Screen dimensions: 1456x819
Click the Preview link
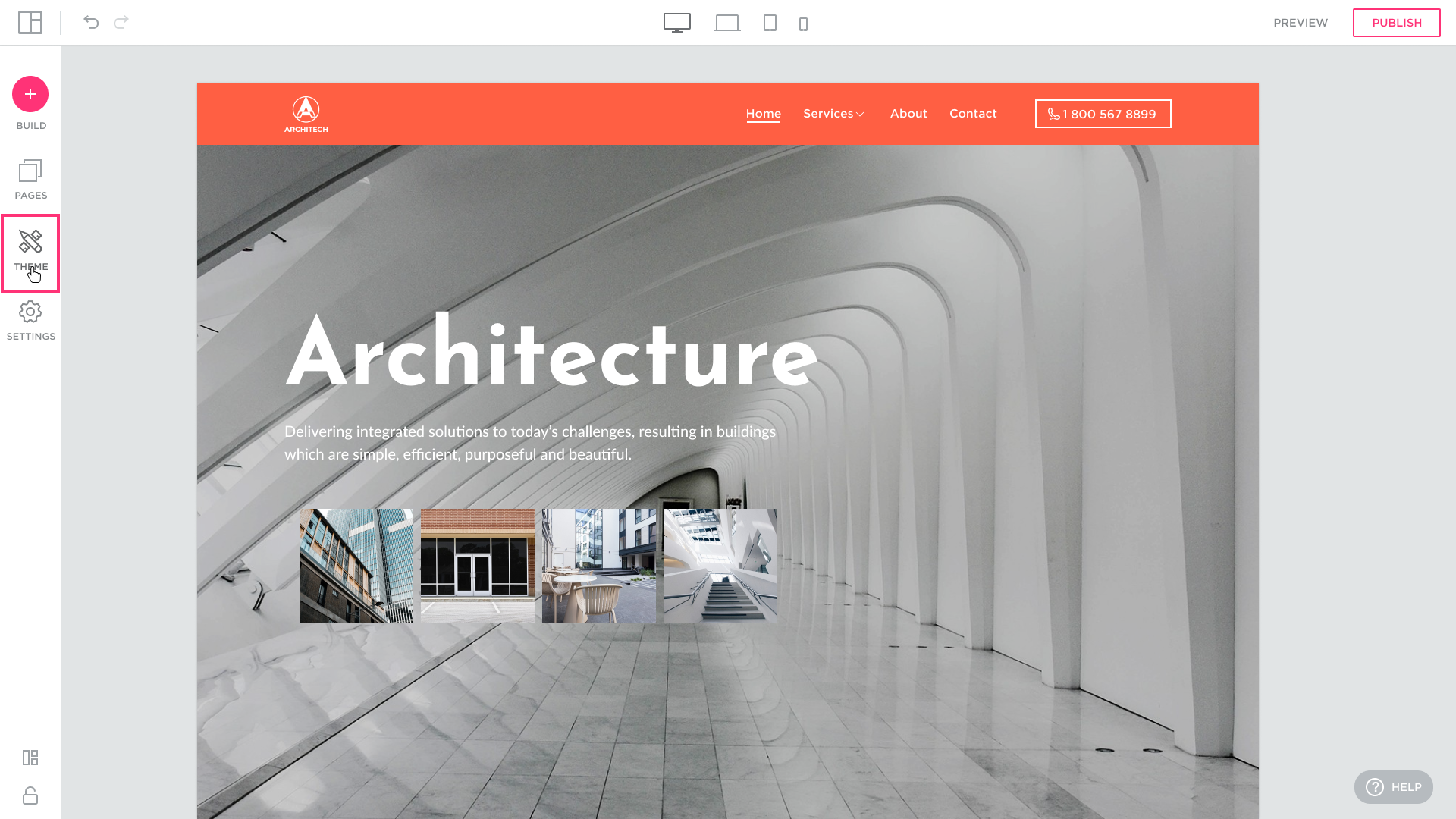pyautogui.click(x=1301, y=23)
